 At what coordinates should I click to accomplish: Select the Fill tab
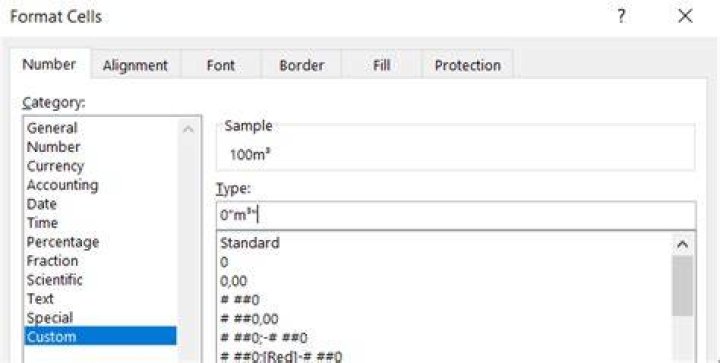click(382, 65)
